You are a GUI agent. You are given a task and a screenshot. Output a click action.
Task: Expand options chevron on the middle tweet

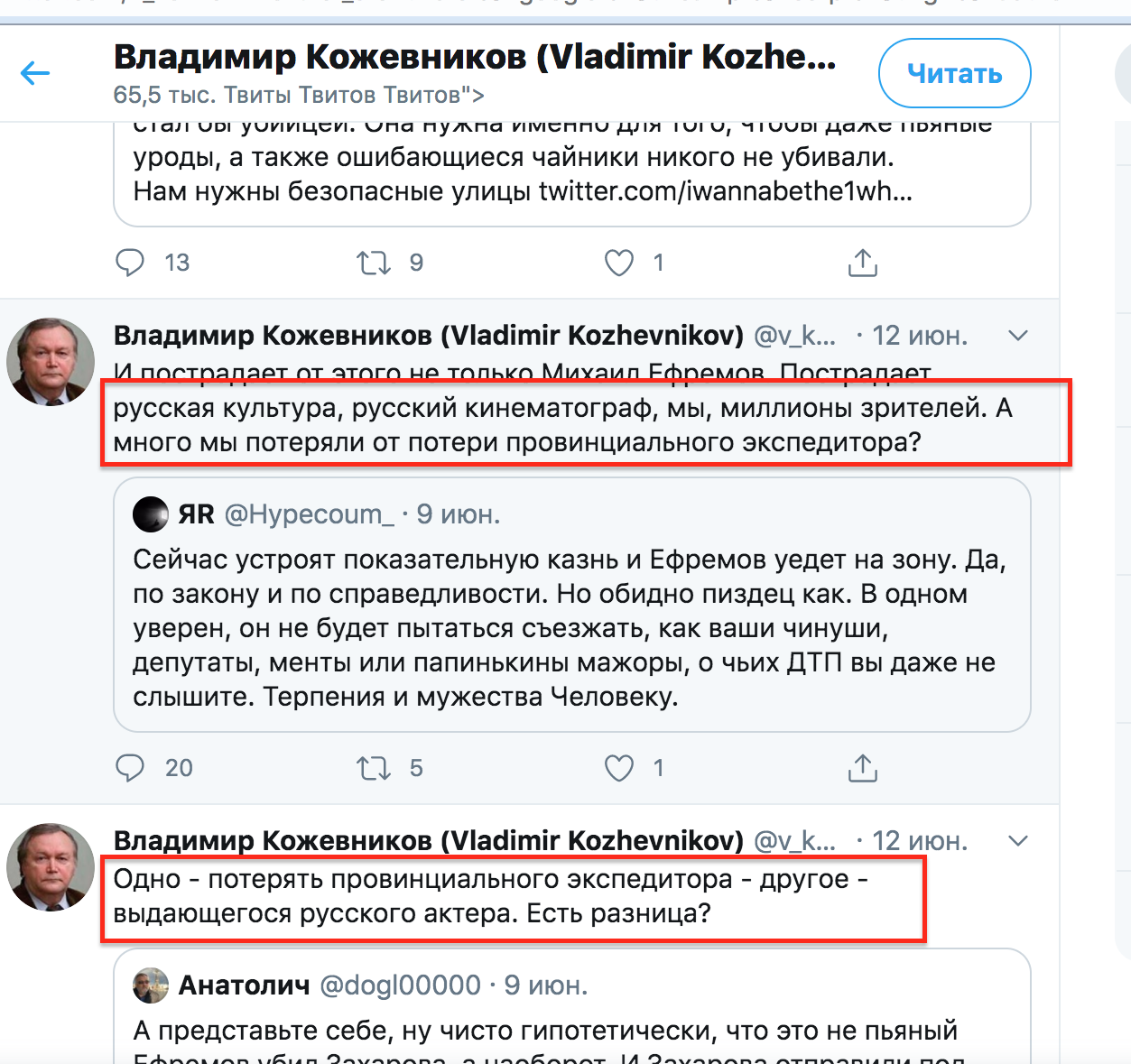coord(1018,336)
